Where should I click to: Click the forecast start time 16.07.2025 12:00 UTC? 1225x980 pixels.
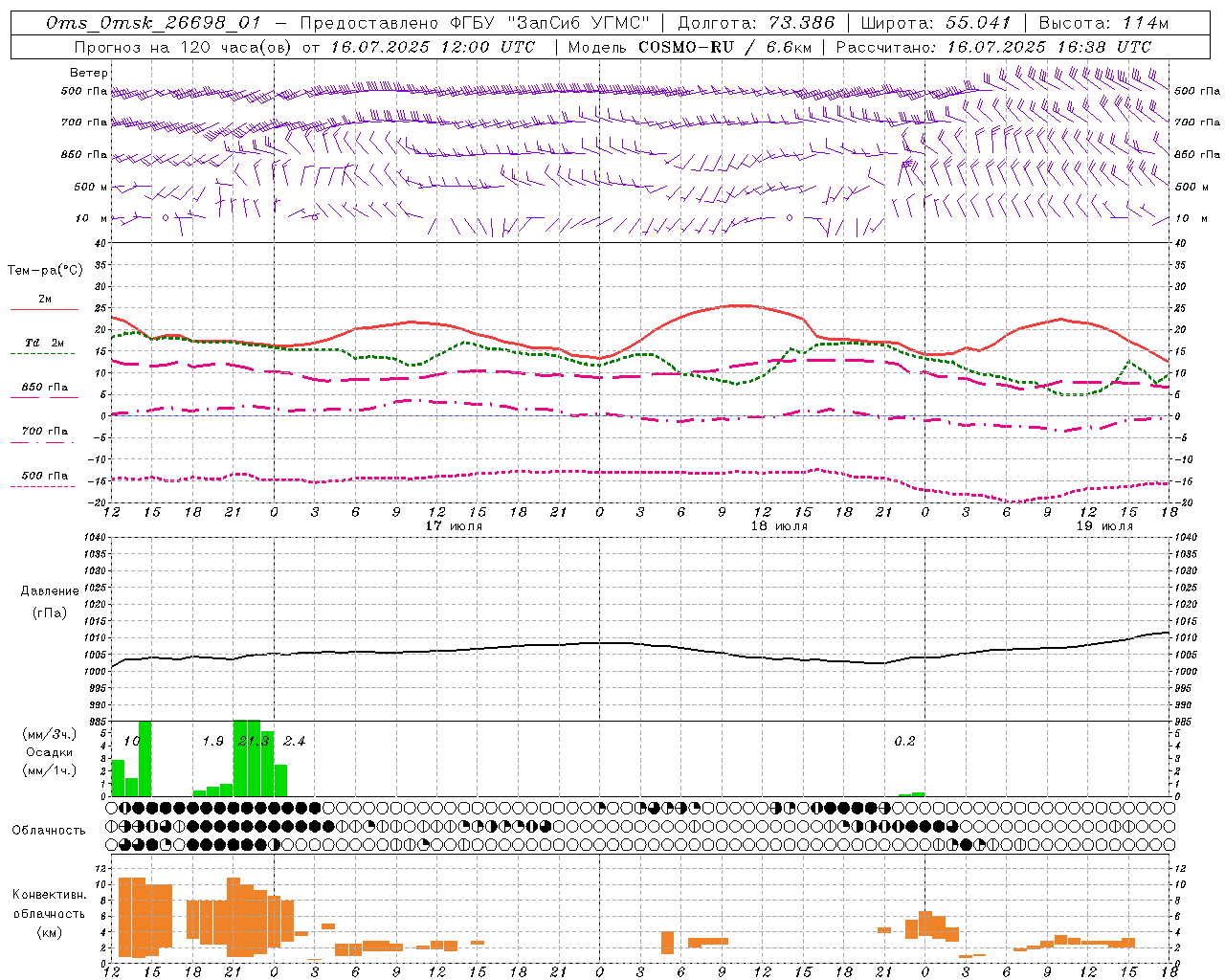pyautogui.click(x=433, y=47)
